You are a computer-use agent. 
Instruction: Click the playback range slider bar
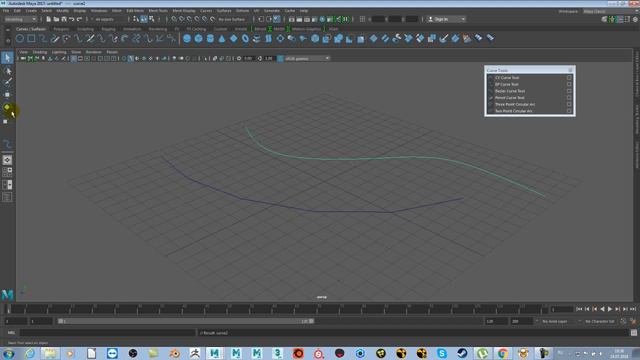coord(186,321)
